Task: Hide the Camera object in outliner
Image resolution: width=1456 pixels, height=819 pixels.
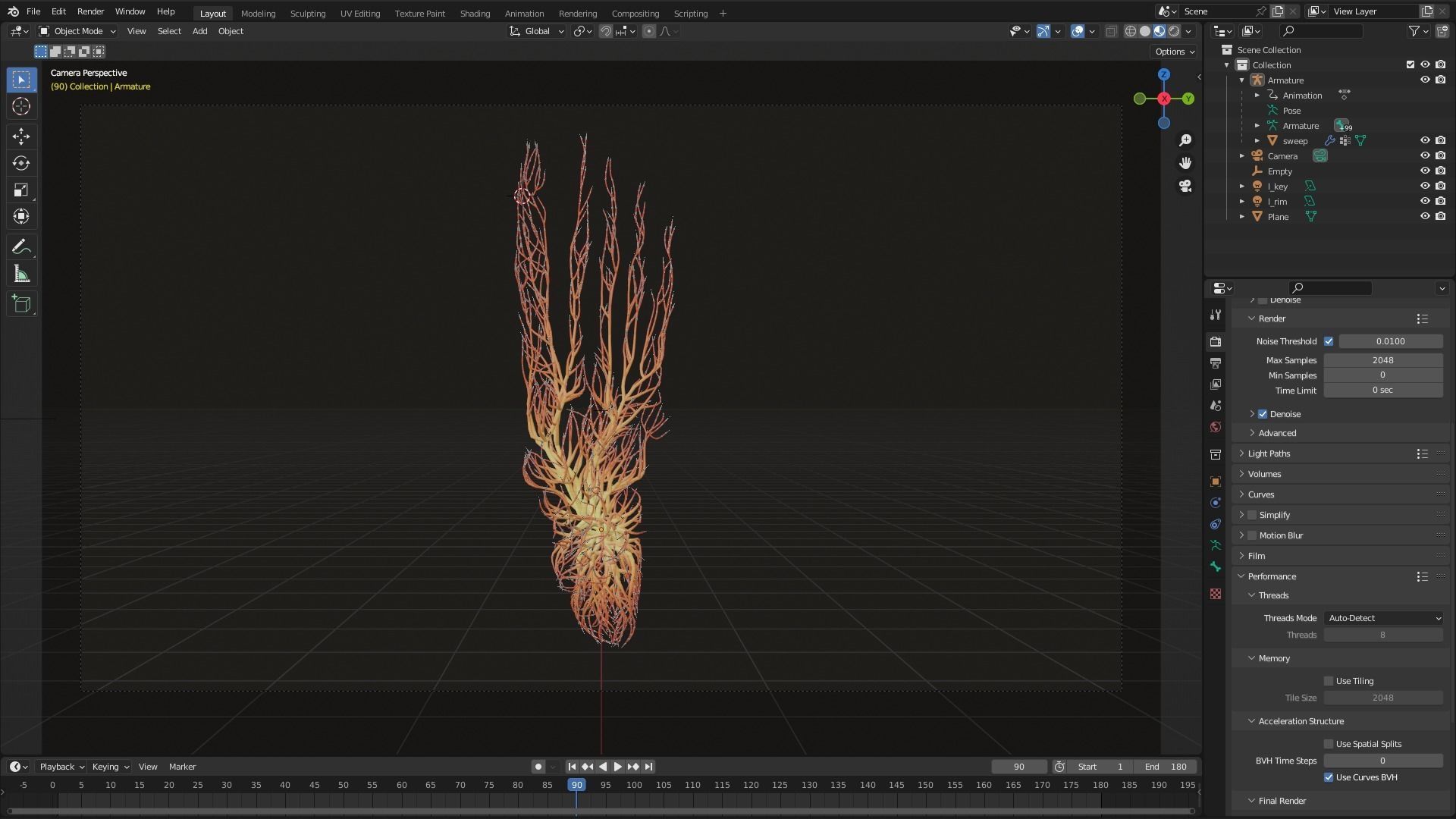Action: (x=1425, y=155)
